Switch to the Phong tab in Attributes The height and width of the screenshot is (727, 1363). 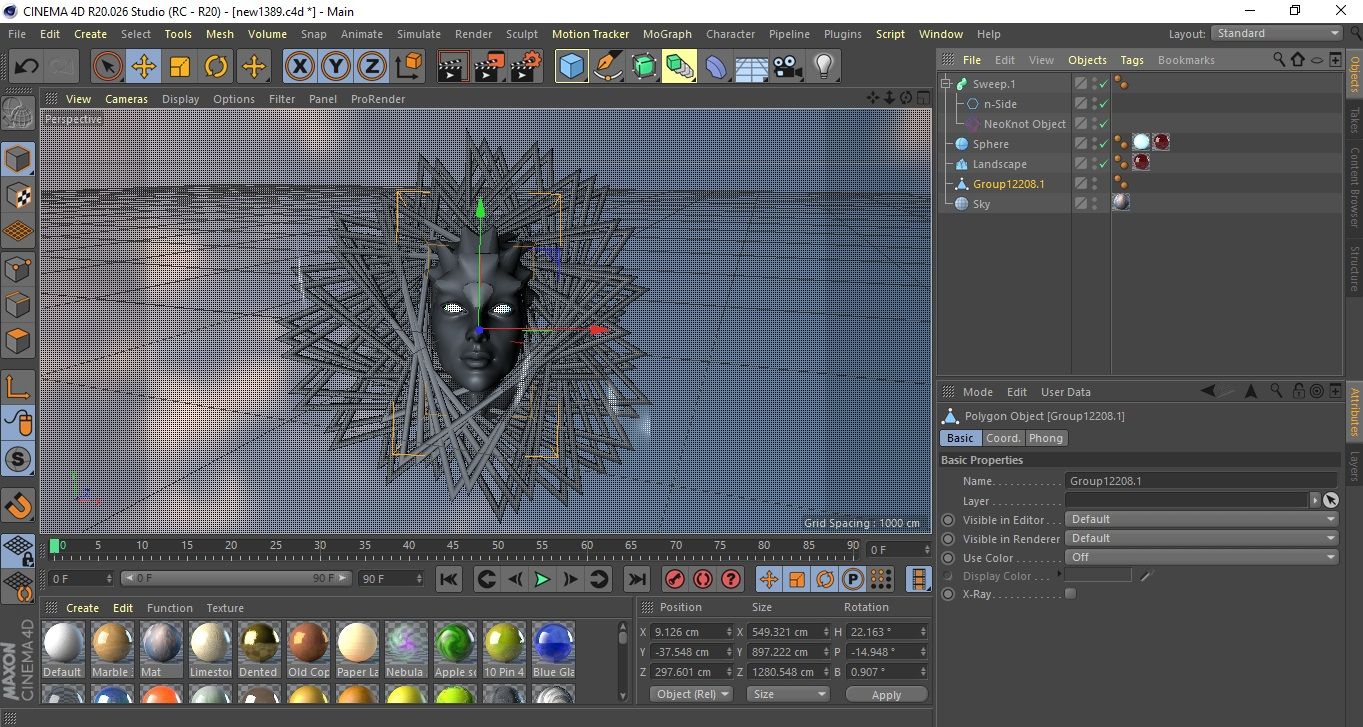coord(1046,438)
